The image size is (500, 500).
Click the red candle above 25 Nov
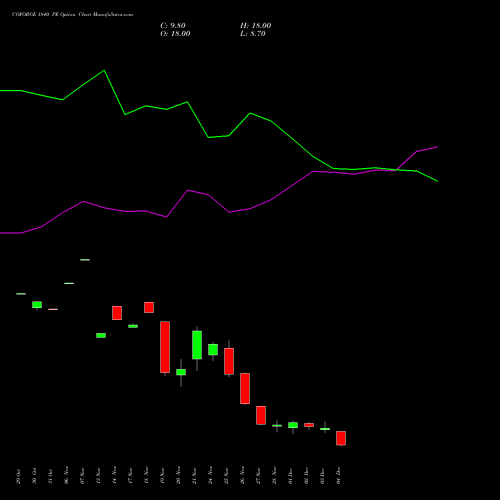pos(229,361)
